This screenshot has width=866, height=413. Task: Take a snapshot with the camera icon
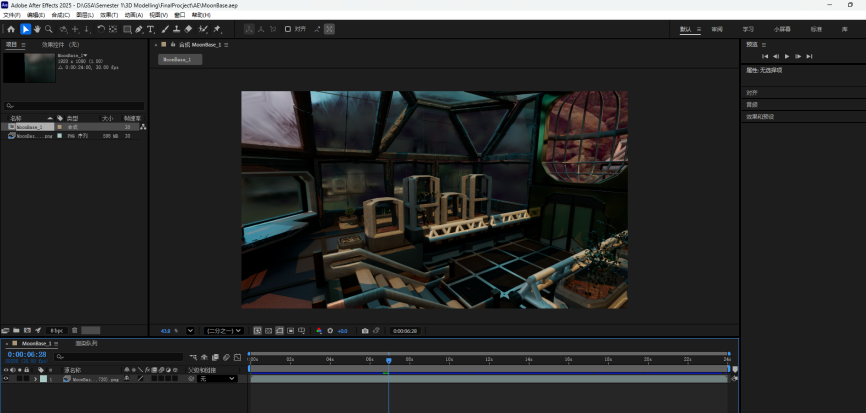click(x=365, y=331)
